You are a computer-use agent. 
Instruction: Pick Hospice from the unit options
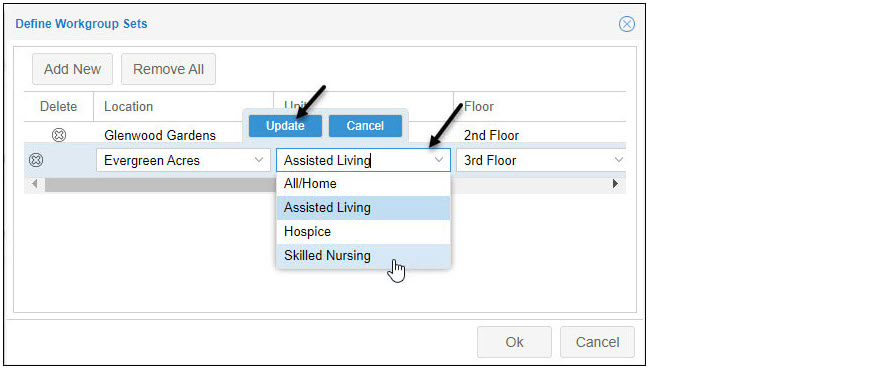pyautogui.click(x=363, y=231)
